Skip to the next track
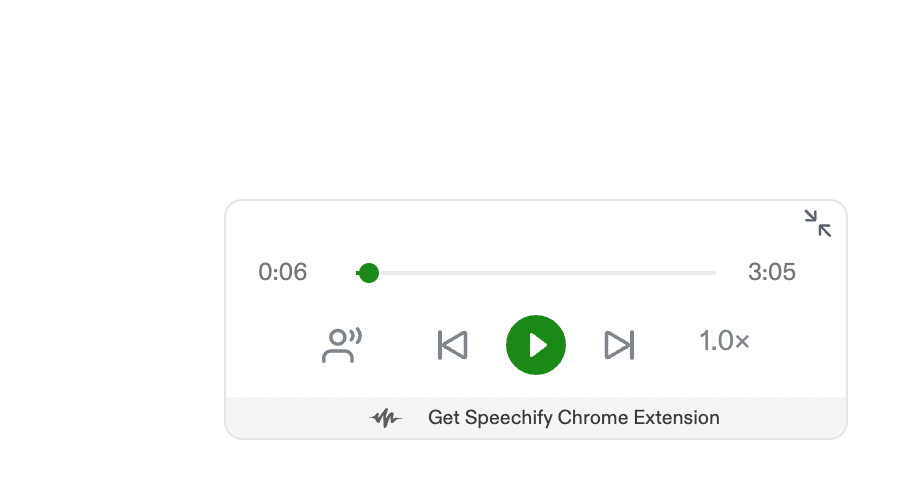Screen dimensions: 904x494 [x=619, y=345]
